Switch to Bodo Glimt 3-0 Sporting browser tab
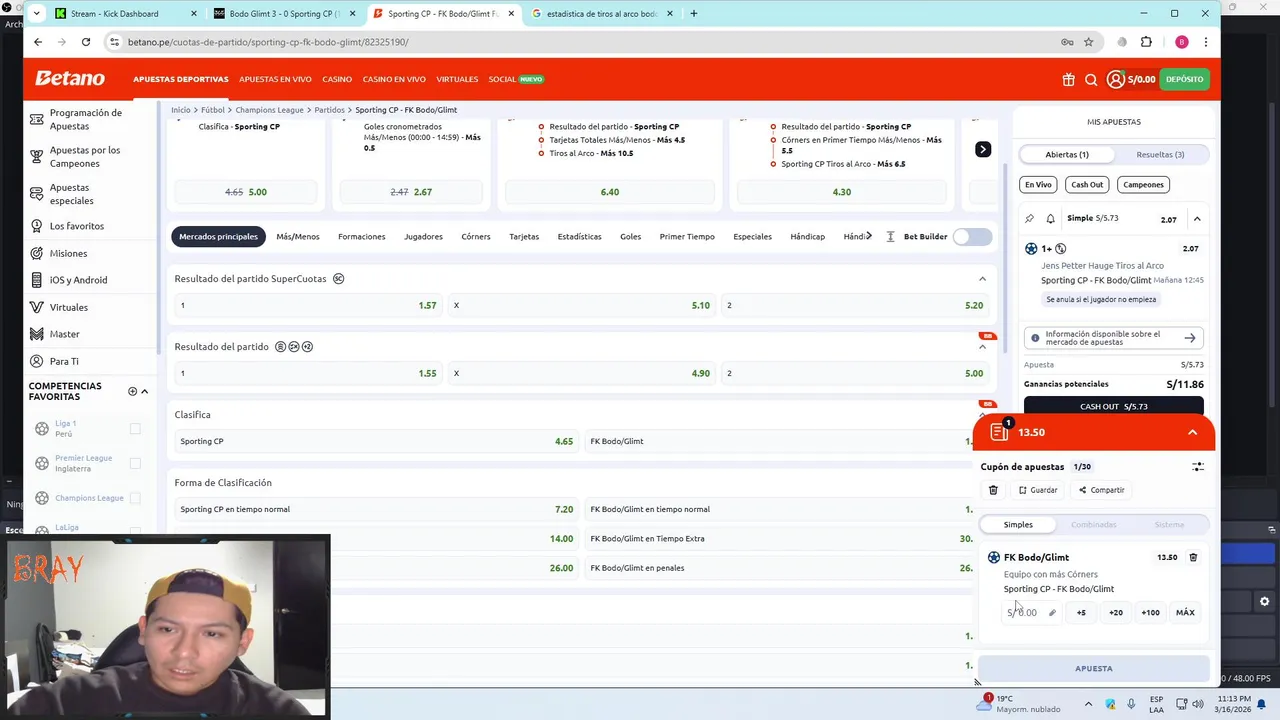The width and height of the screenshot is (1280, 720). pyautogui.click(x=285, y=14)
